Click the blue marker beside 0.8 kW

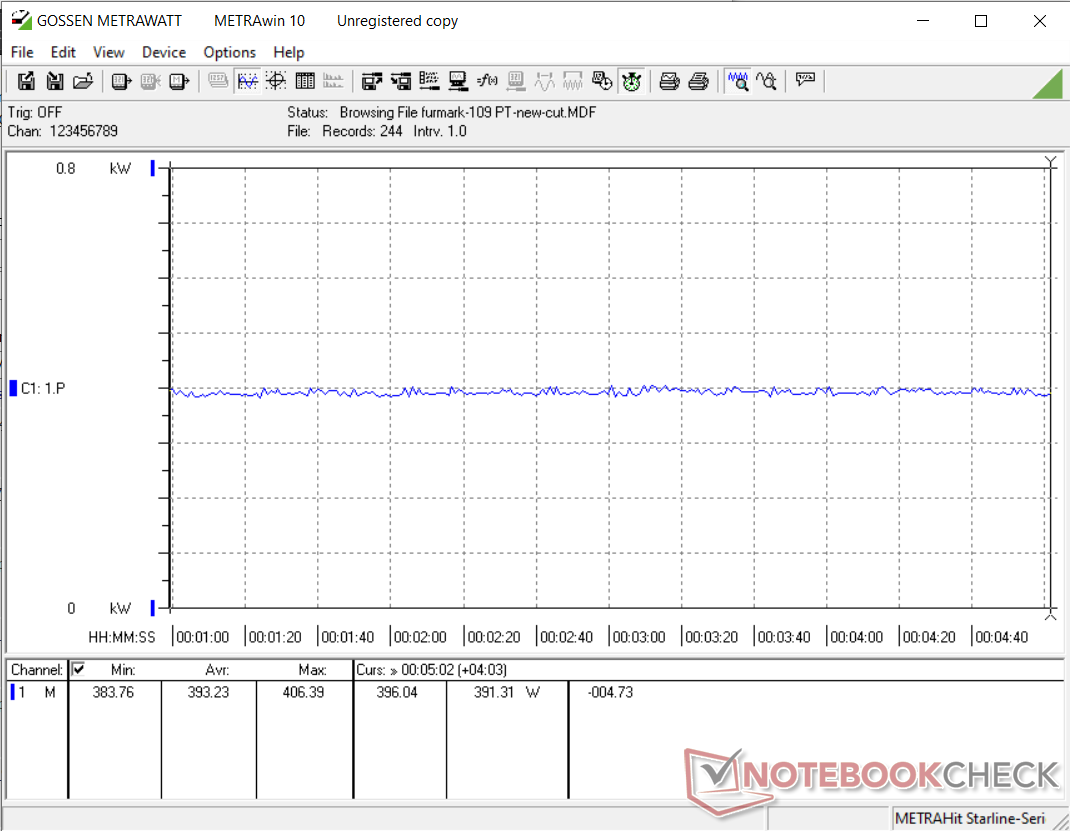coord(153,169)
